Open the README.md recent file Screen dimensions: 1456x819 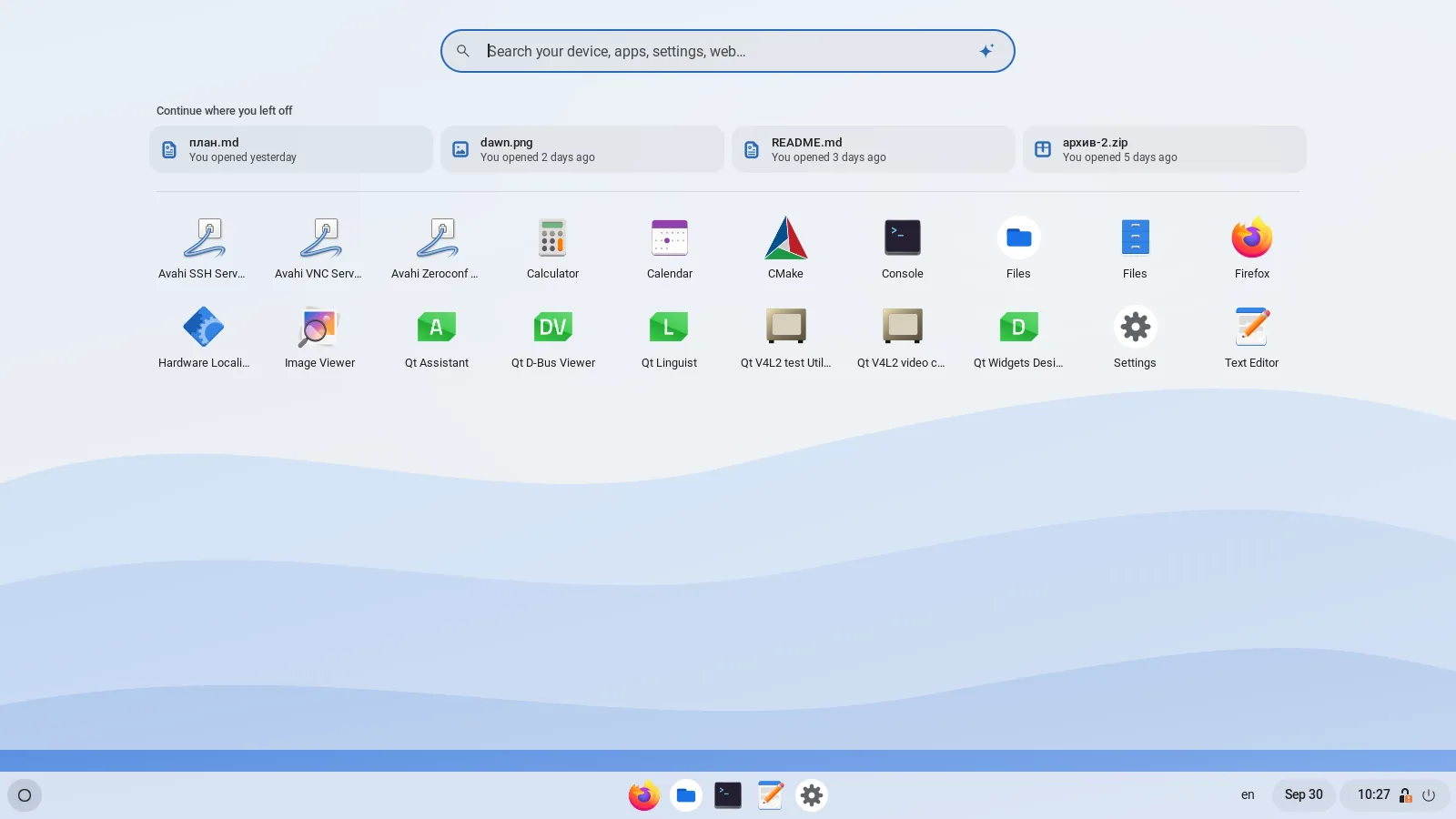(x=874, y=149)
